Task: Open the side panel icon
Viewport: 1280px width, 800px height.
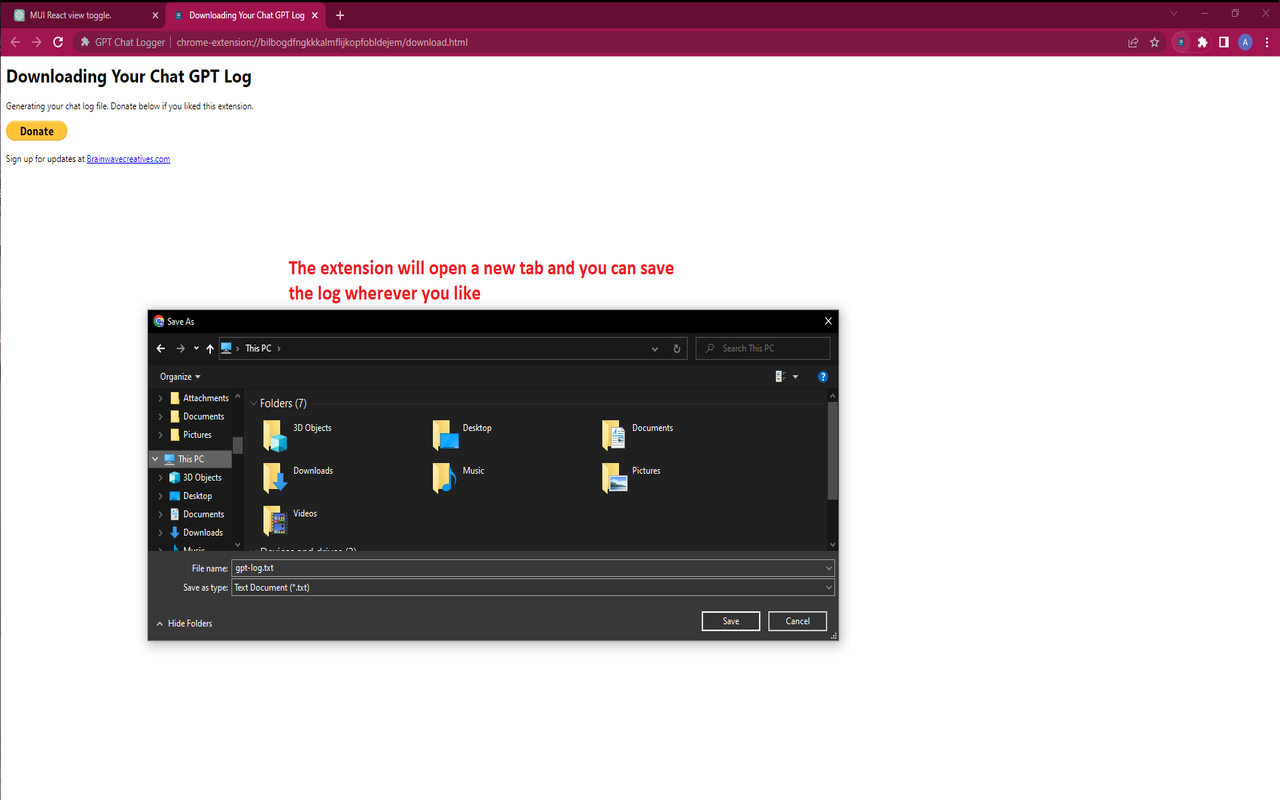Action: (1224, 42)
